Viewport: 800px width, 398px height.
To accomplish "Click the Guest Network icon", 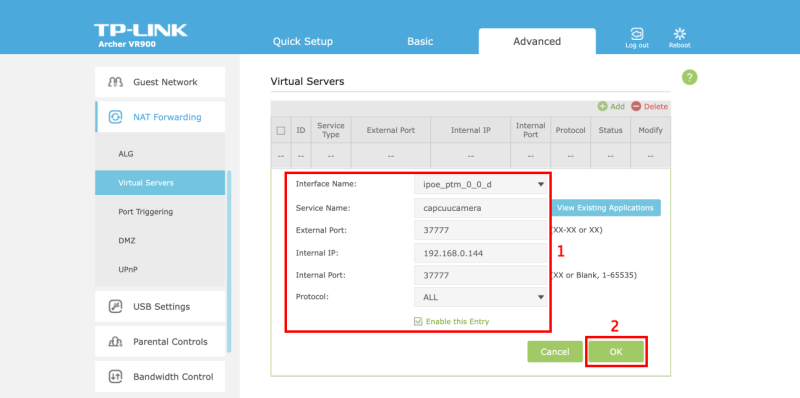I will pos(116,82).
